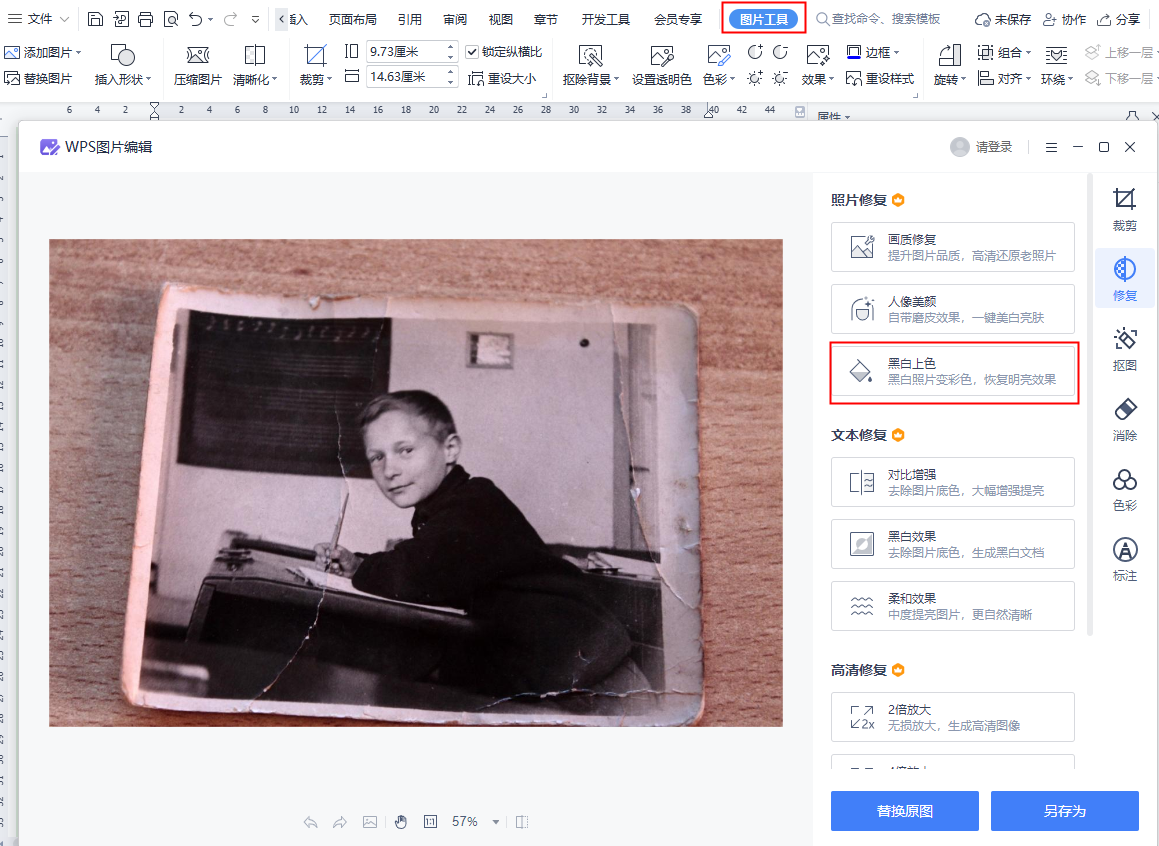The width and height of the screenshot is (1159, 846).
Task: Click the original image icon in bottom toolbar
Action: tap(370, 822)
